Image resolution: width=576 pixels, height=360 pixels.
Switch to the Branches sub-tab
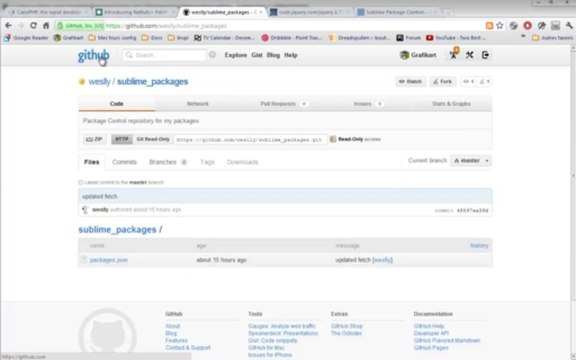[168, 162]
